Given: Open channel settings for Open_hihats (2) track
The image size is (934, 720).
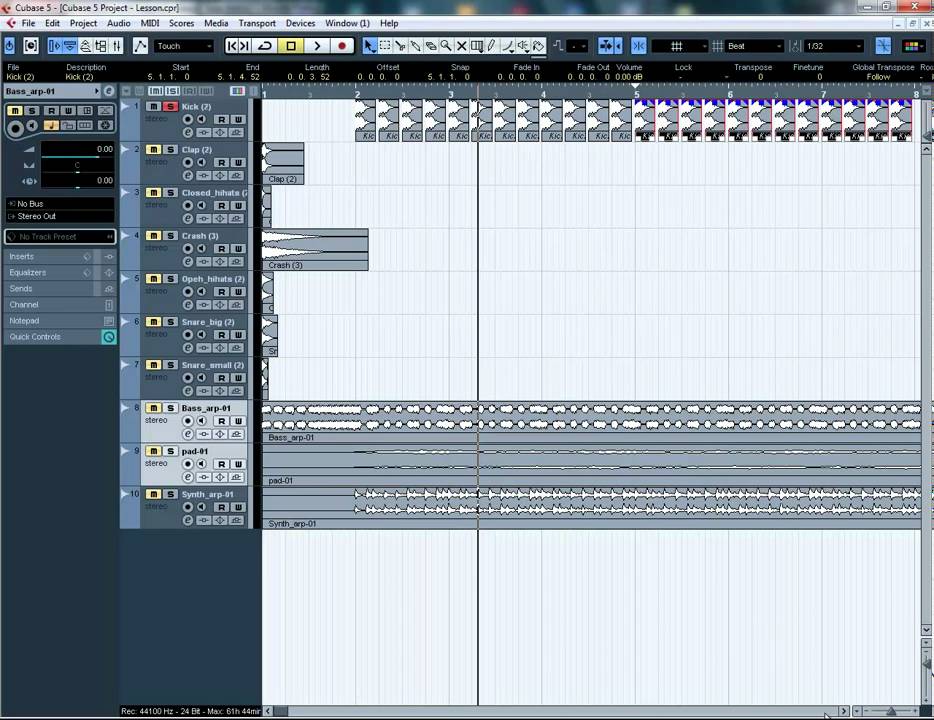Looking at the screenshot, I should [x=187, y=305].
